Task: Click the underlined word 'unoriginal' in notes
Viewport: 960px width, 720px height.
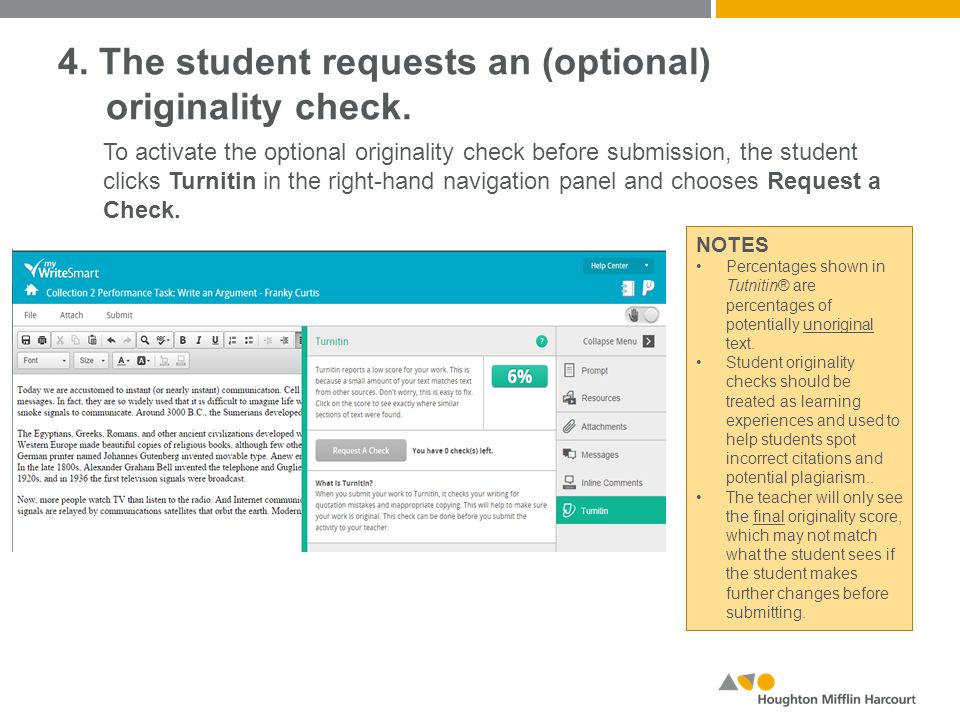Action: tap(838, 324)
